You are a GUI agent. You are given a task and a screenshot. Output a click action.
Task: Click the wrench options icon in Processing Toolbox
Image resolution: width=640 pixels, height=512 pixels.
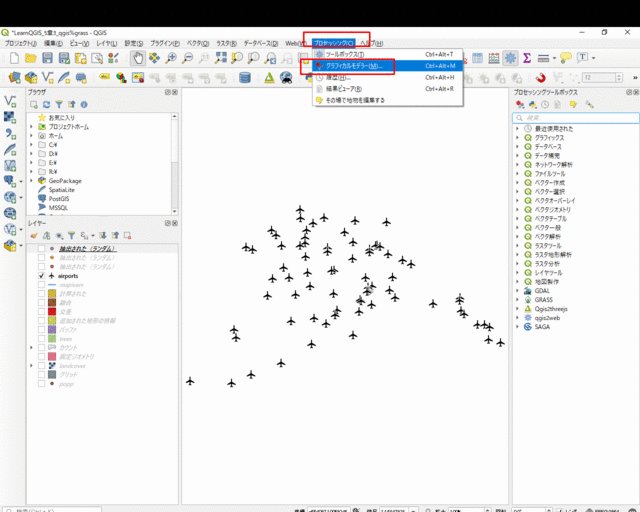pyautogui.click(x=589, y=105)
